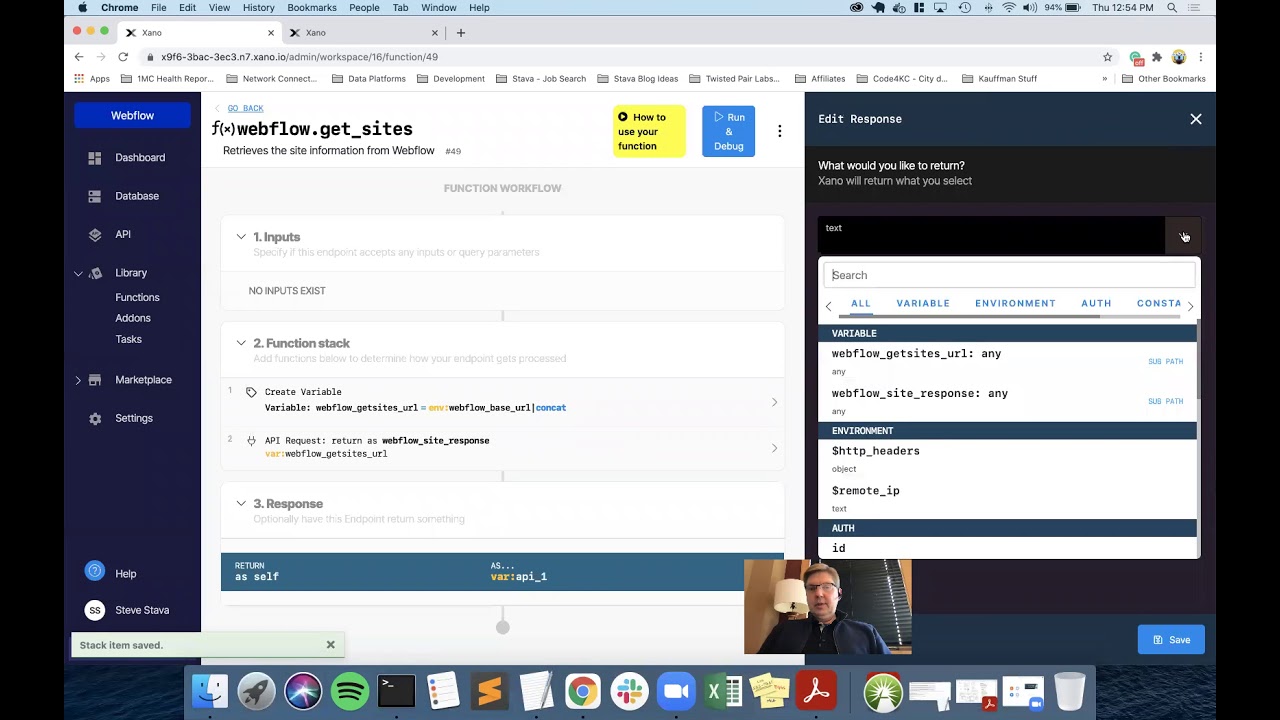The image size is (1280, 720).
Task: Slide filter tabs right with arrow
Action: (1190, 306)
